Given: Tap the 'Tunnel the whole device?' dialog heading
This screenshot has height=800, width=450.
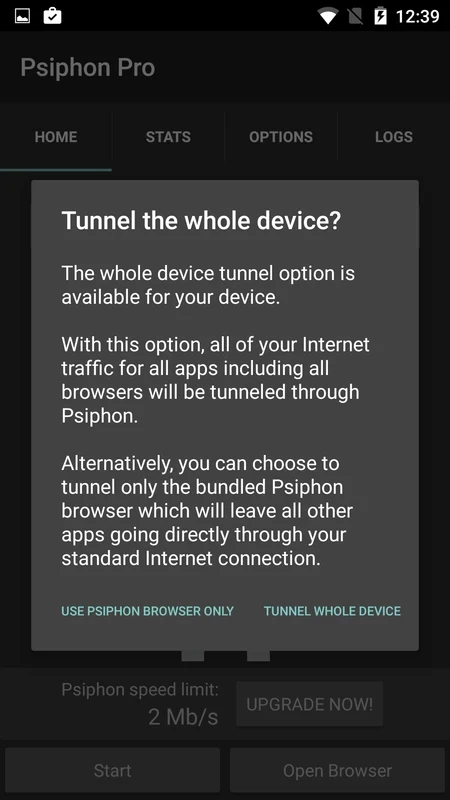Looking at the screenshot, I should point(201,221).
